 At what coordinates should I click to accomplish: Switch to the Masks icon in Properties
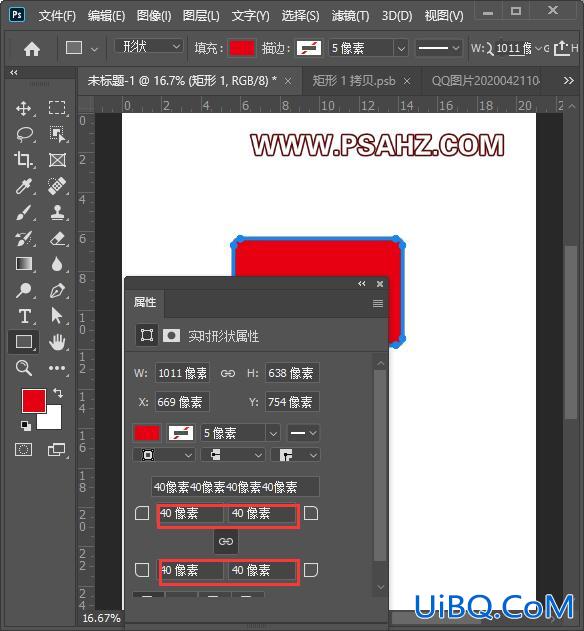[x=171, y=335]
